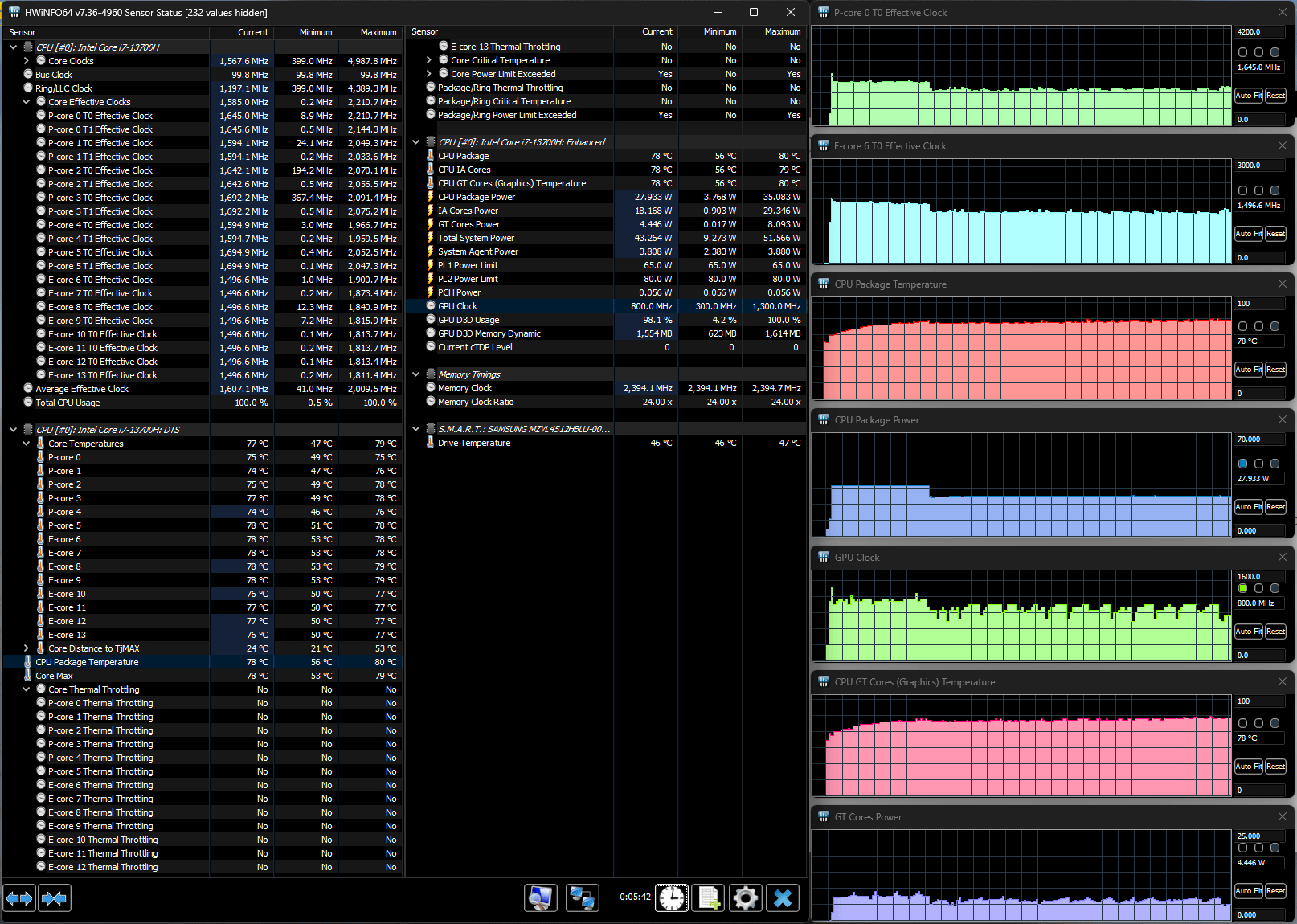Edit the 70.000 max field of CPU Package Power
The image size is (1297, 924).
(1258, 440)
